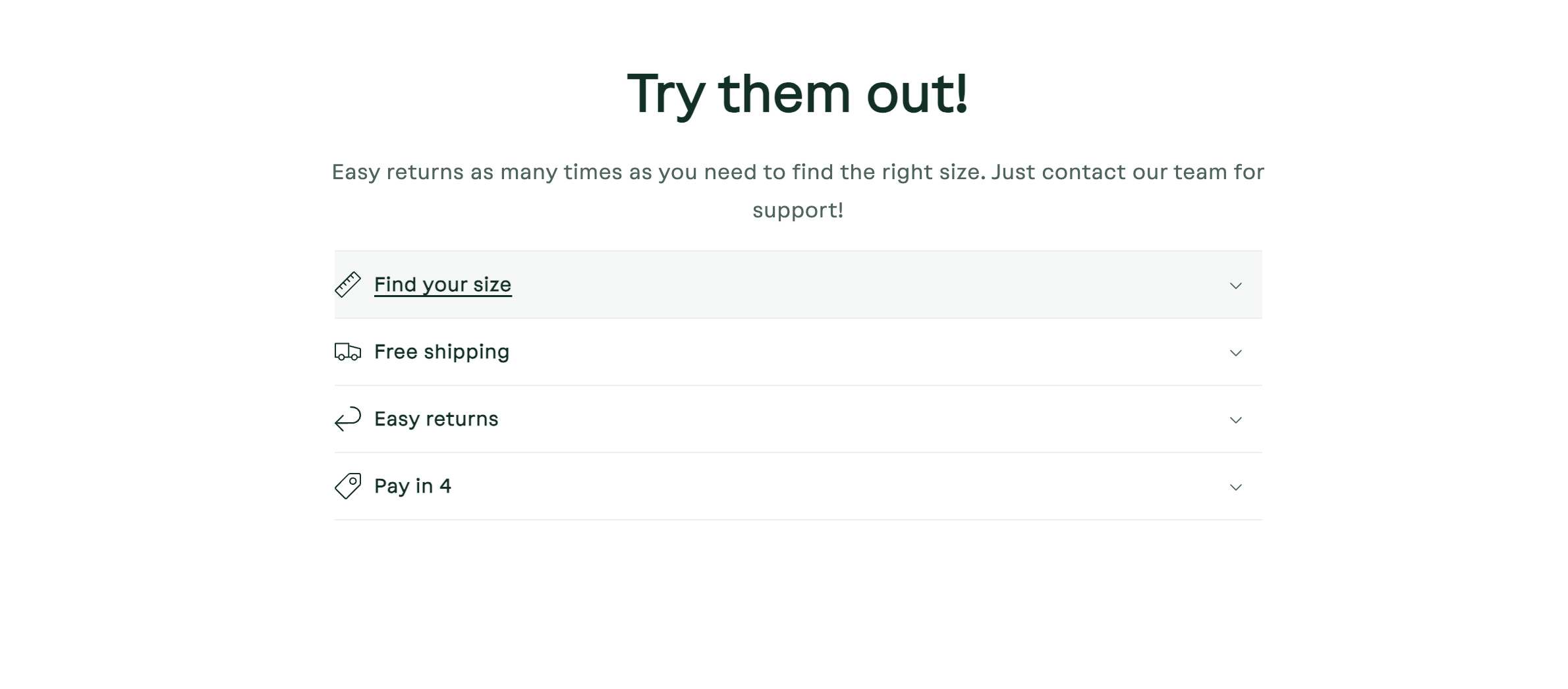The width and height of the screenshot is (1568, 689).
Task: Click the price tag icon next to Pay in 4
Action: [347, 486]
